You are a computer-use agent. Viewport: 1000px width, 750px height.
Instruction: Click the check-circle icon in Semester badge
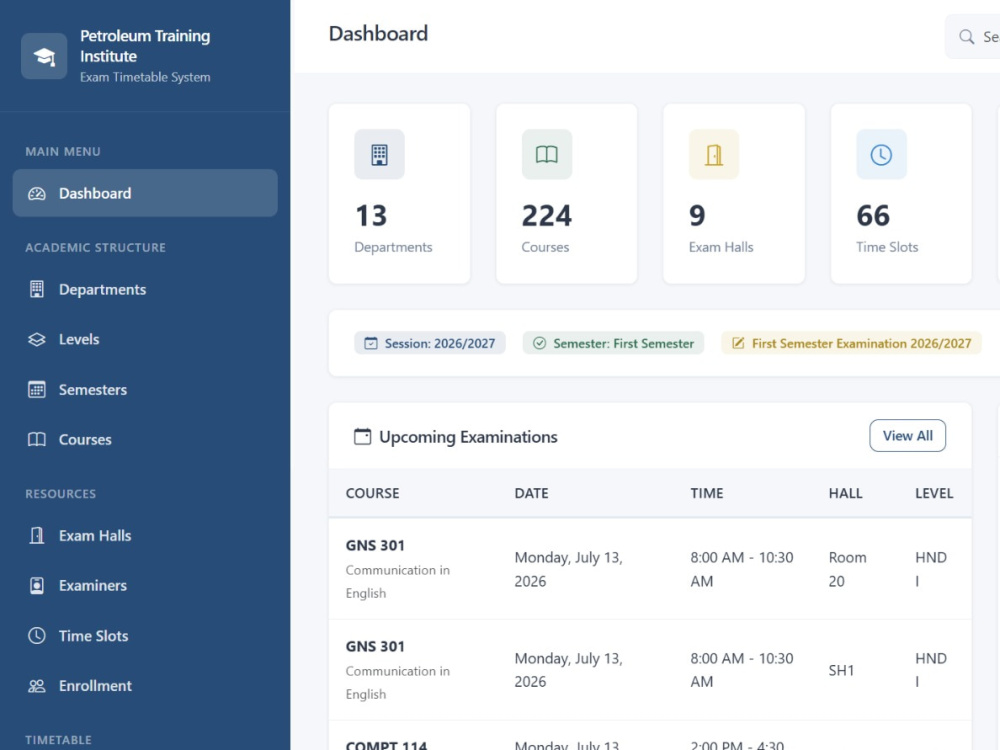pos(540,343)
